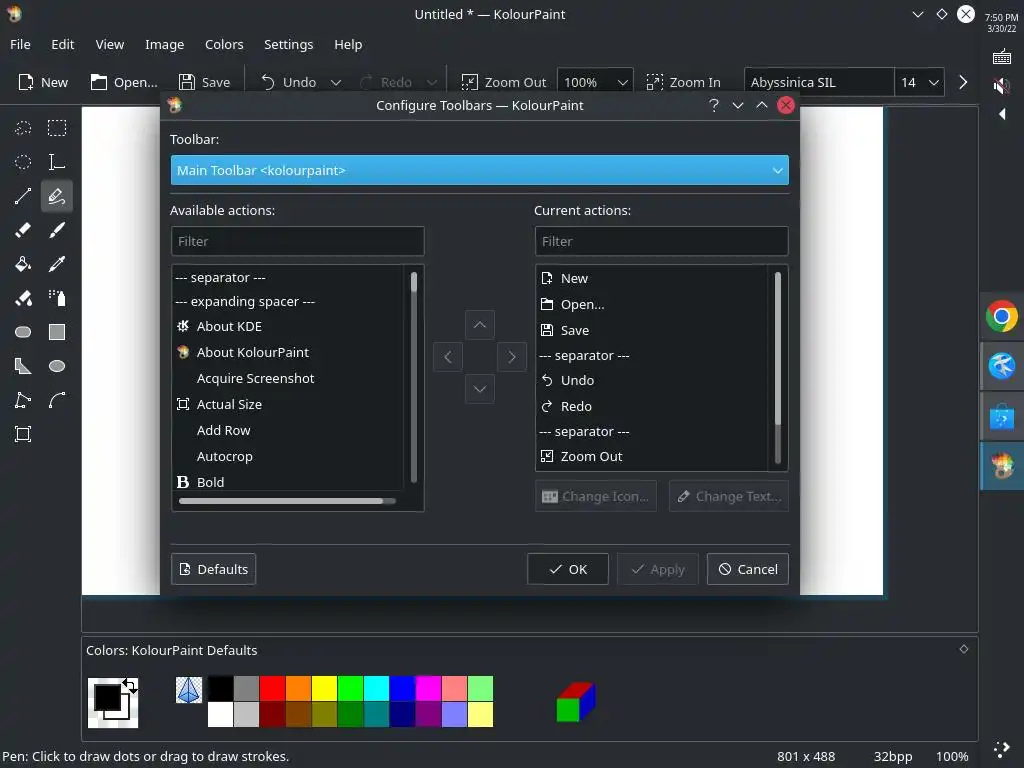Open the font size 14 dropdown
1024x768 pixels.
coord(920,82)
